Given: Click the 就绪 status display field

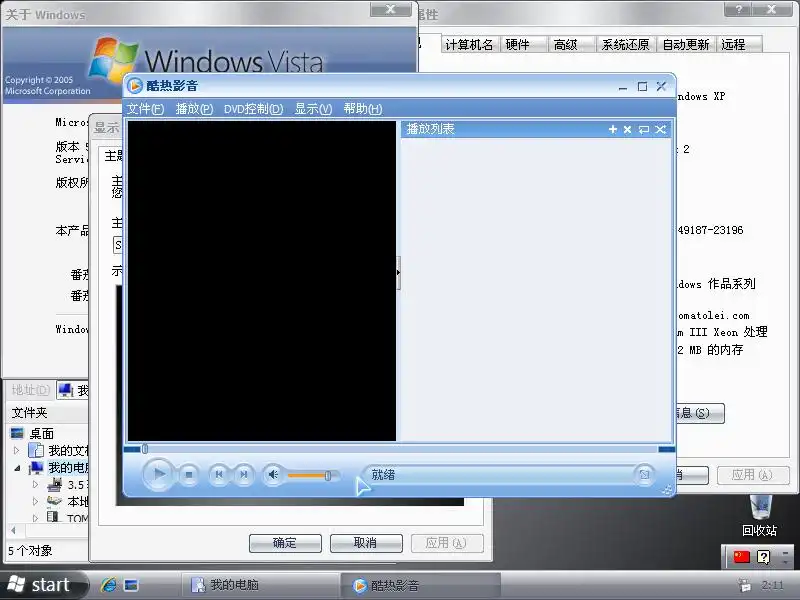Looking at the screenshot, I should coord(497,475).
